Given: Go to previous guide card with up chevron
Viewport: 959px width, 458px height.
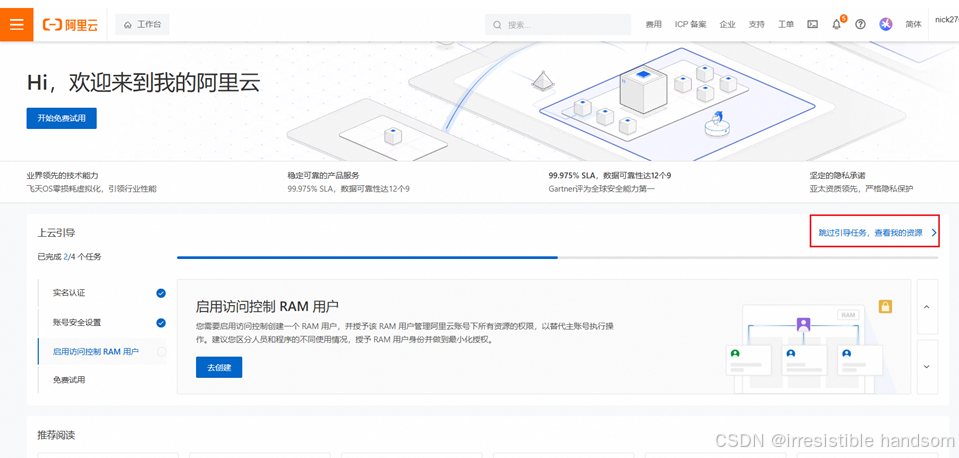Looking at the screenshot, I should (x=927, y=307).
